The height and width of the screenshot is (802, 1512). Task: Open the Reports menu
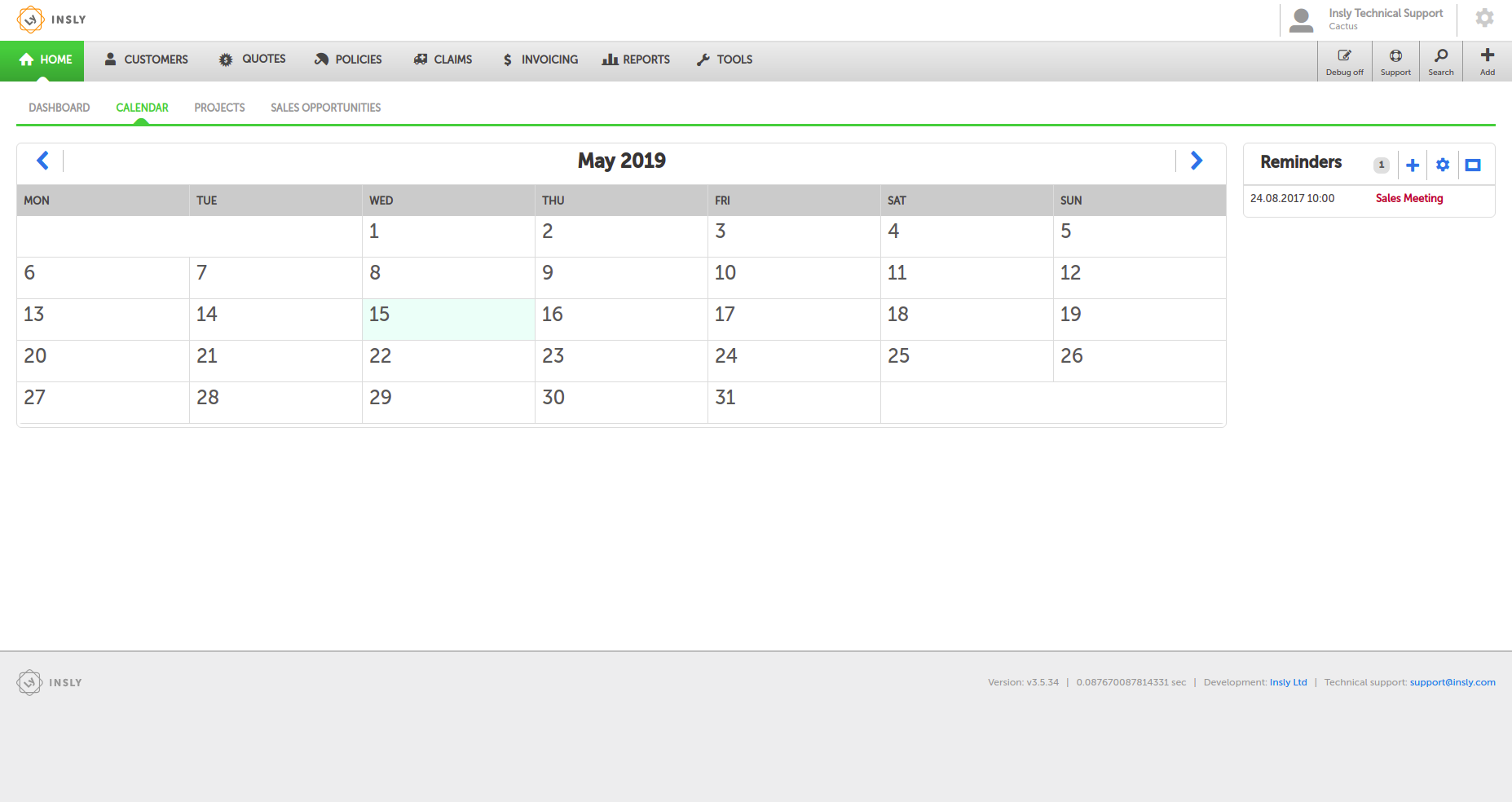click(636, 59)
